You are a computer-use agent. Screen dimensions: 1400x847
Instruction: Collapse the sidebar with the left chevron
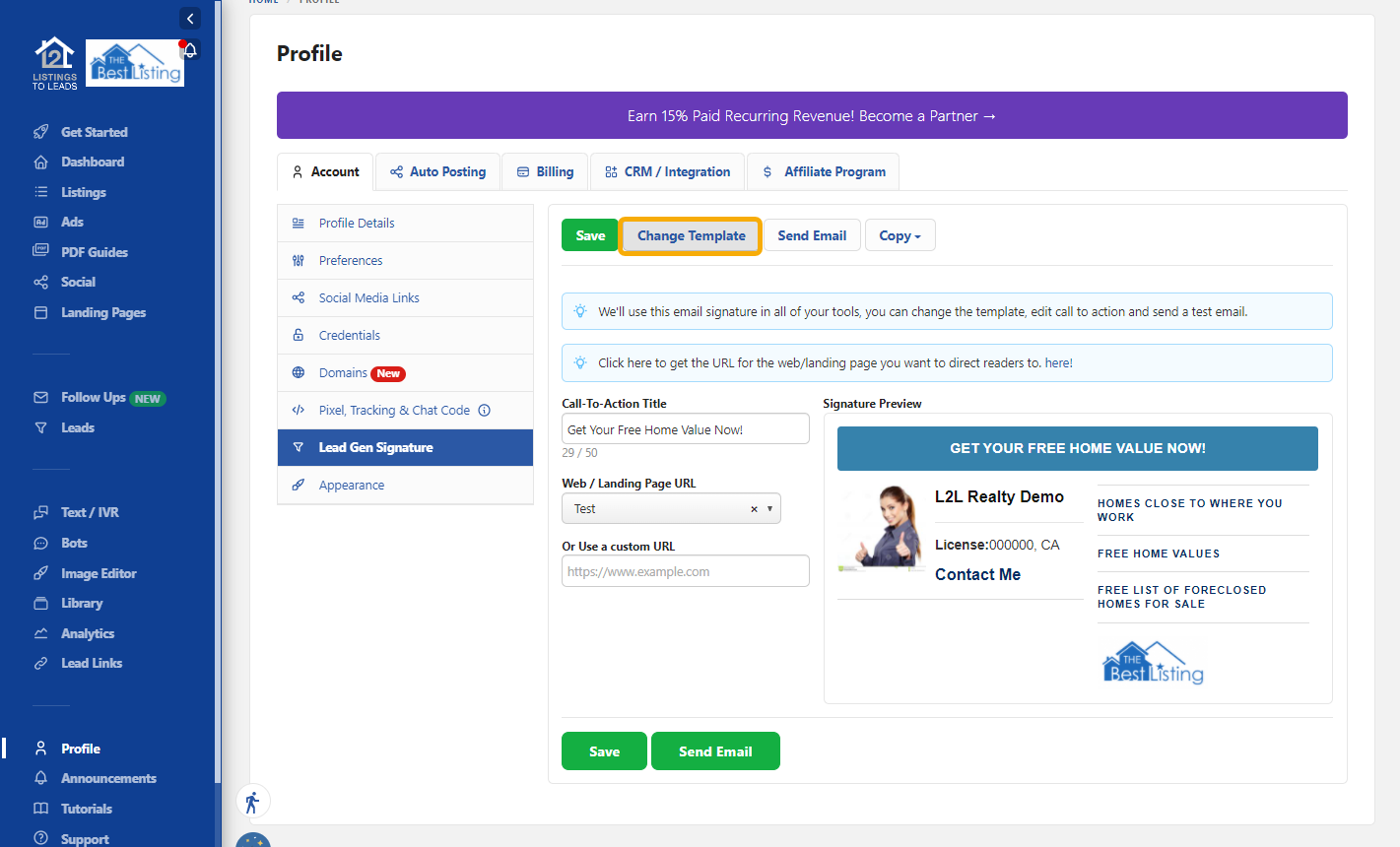point(189,18)
